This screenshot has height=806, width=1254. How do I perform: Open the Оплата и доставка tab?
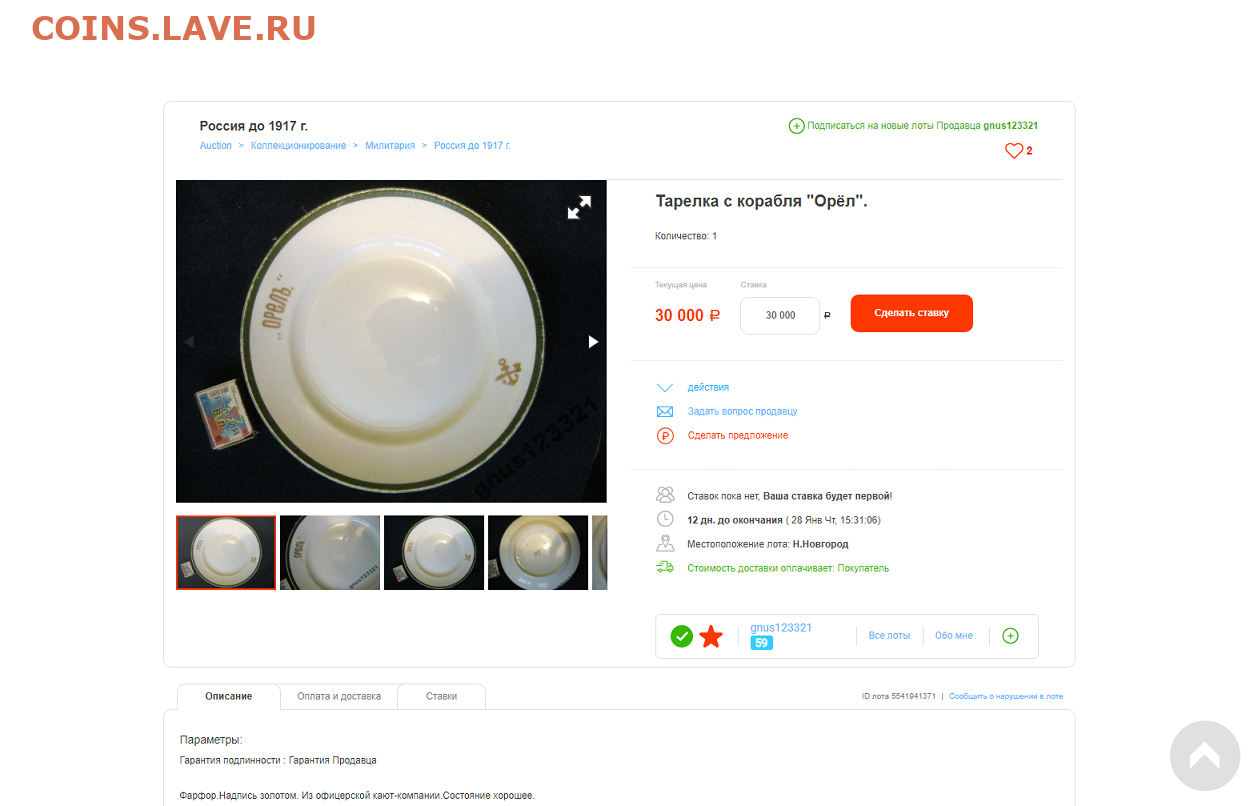pyautogui.click(x=339, y=696)
